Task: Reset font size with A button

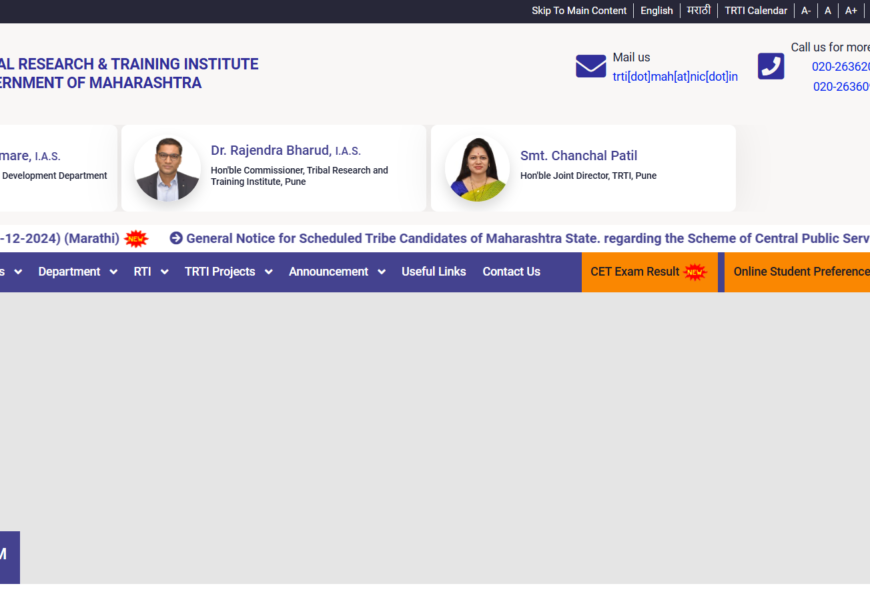Action: point(828,11)
